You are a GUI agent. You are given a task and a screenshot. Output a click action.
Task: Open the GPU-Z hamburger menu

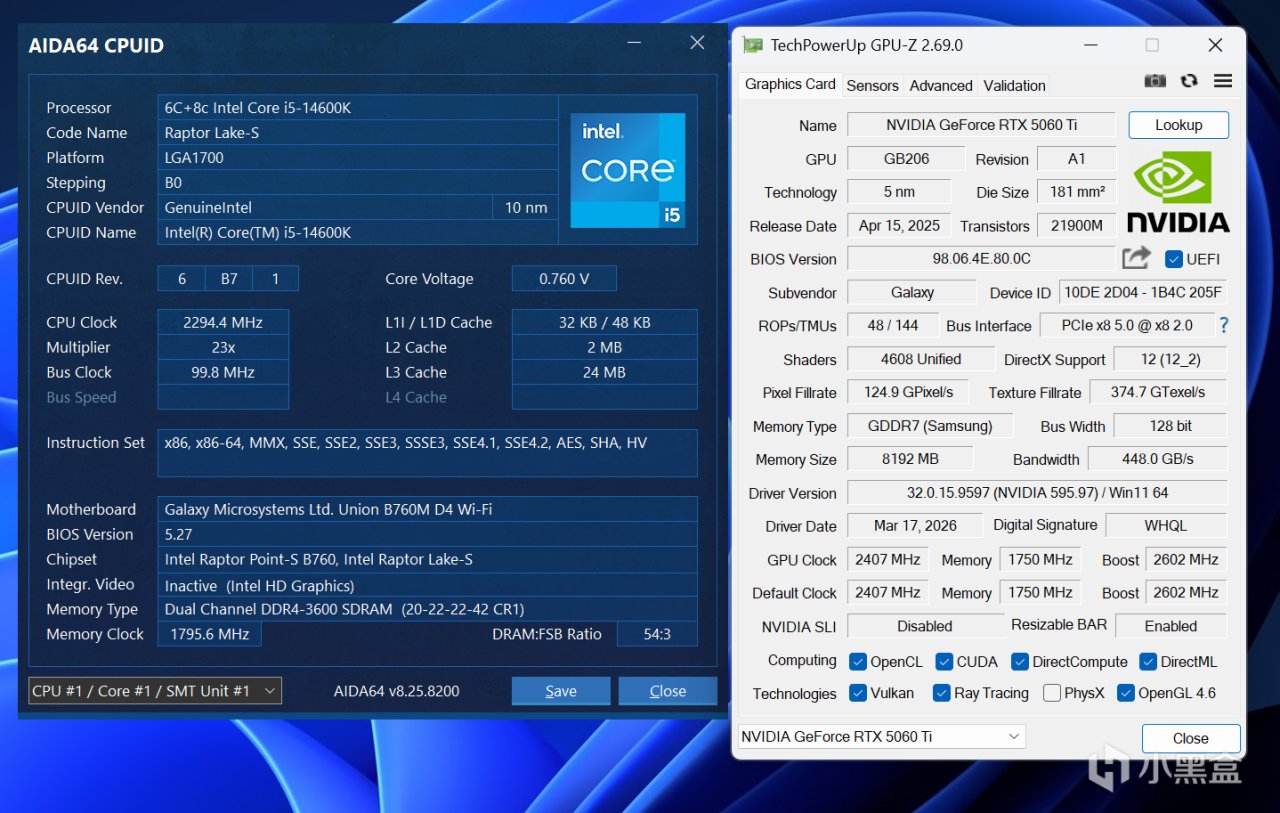point(1222,81)
